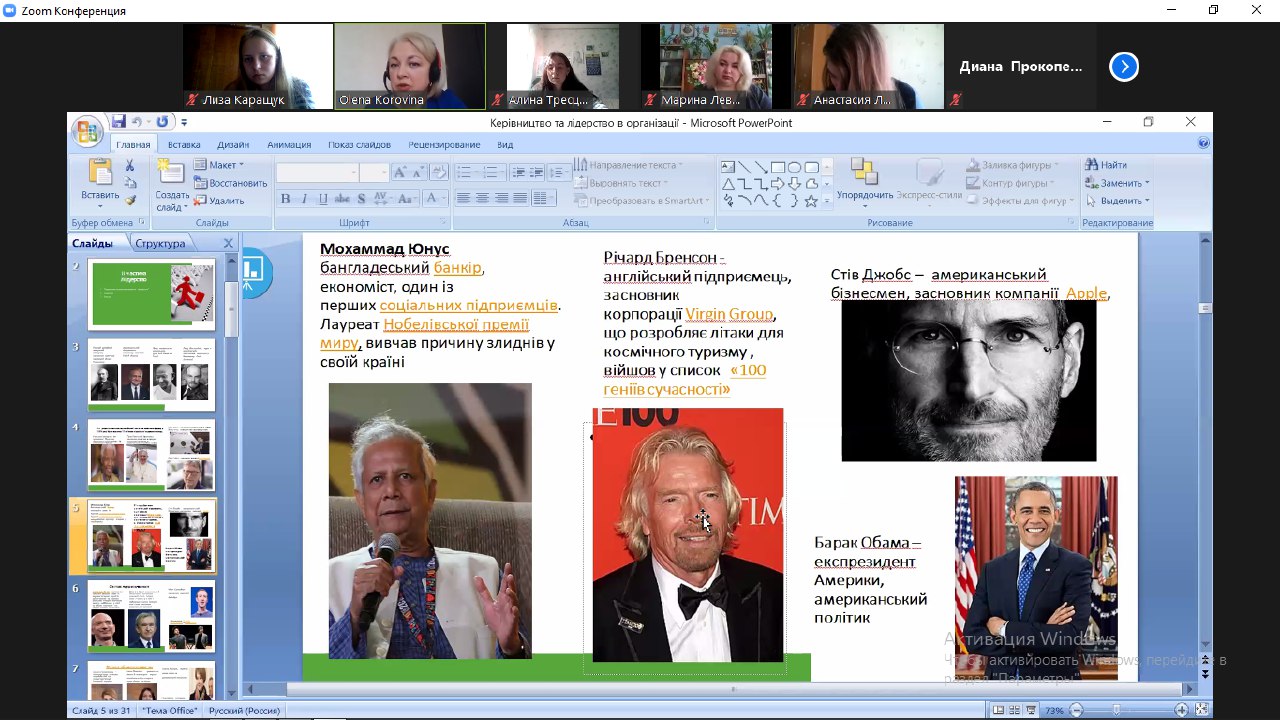Click the Найти find button
1280x720 pixels.
[x=1106, y=165]
